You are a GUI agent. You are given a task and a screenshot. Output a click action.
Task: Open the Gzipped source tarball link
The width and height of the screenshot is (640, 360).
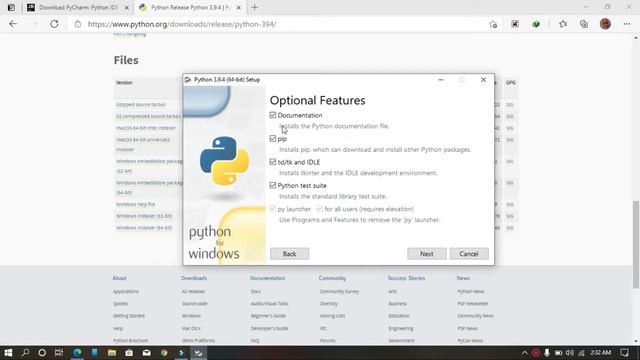[141, 104]
